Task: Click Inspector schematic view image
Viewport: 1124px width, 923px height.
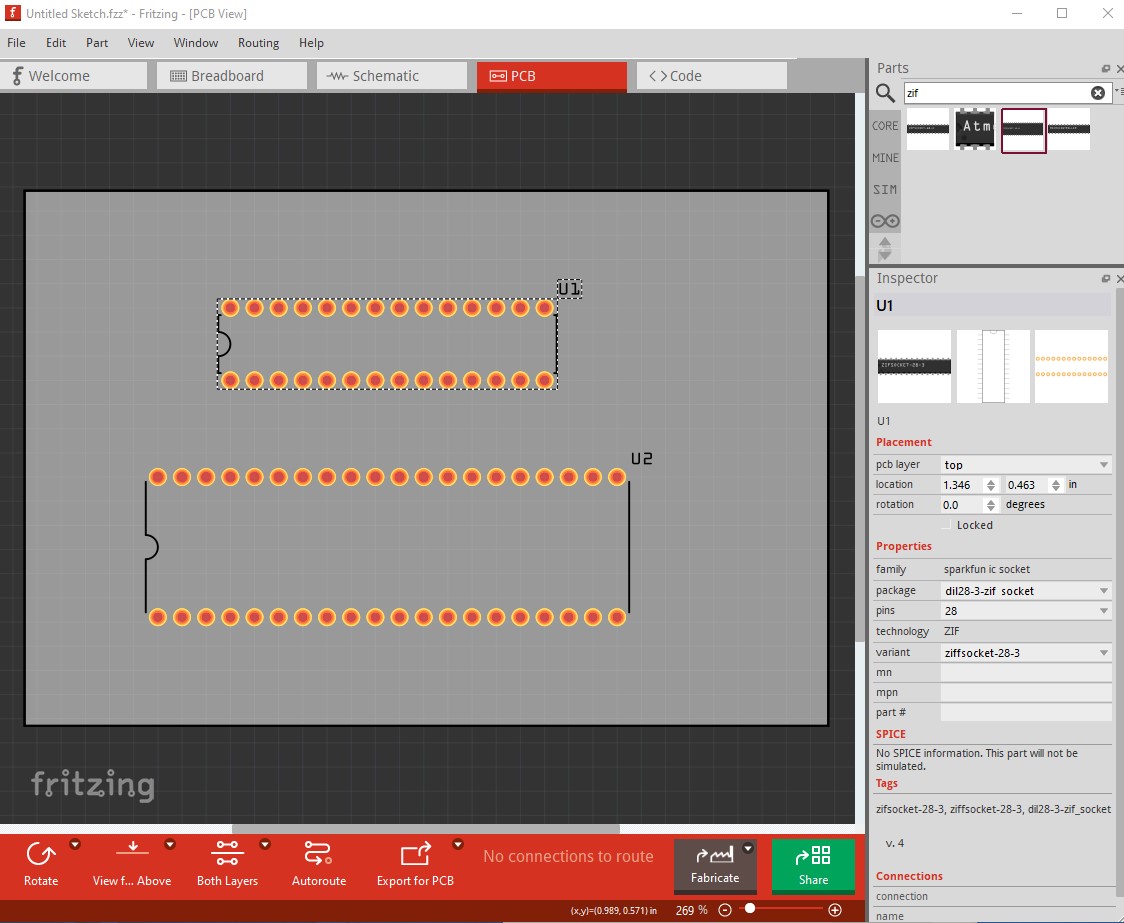Action: pyautogui.click(x=993, y=366)
